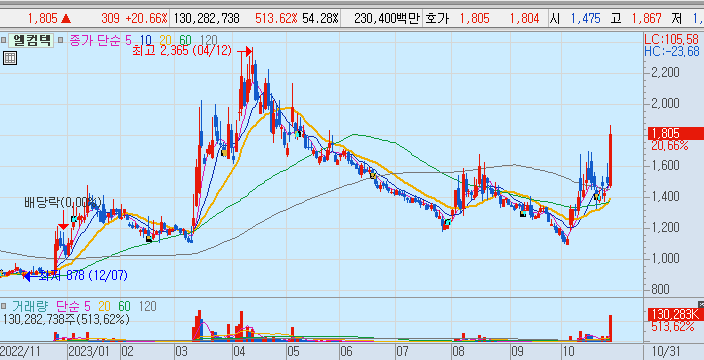Toggle the gray square left of 엘컴텍
The image size is (704, 360).
(4, 41)
